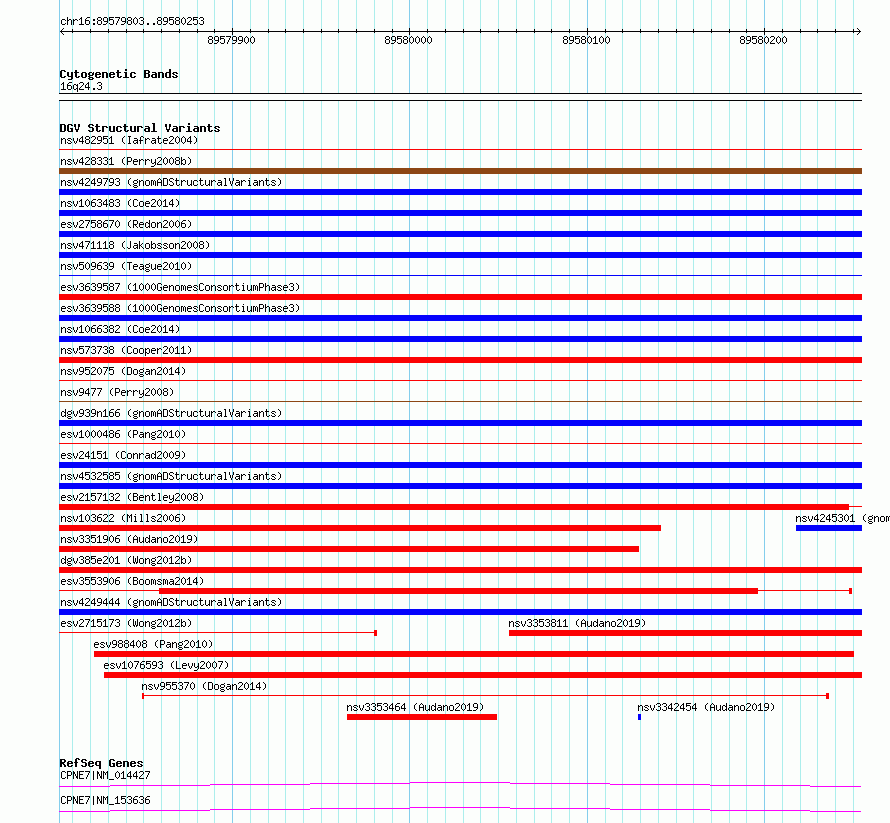Select nsv1066382 (Coe2014) label
This screenshot has height=823, width=890.
(x=120, y=329)
